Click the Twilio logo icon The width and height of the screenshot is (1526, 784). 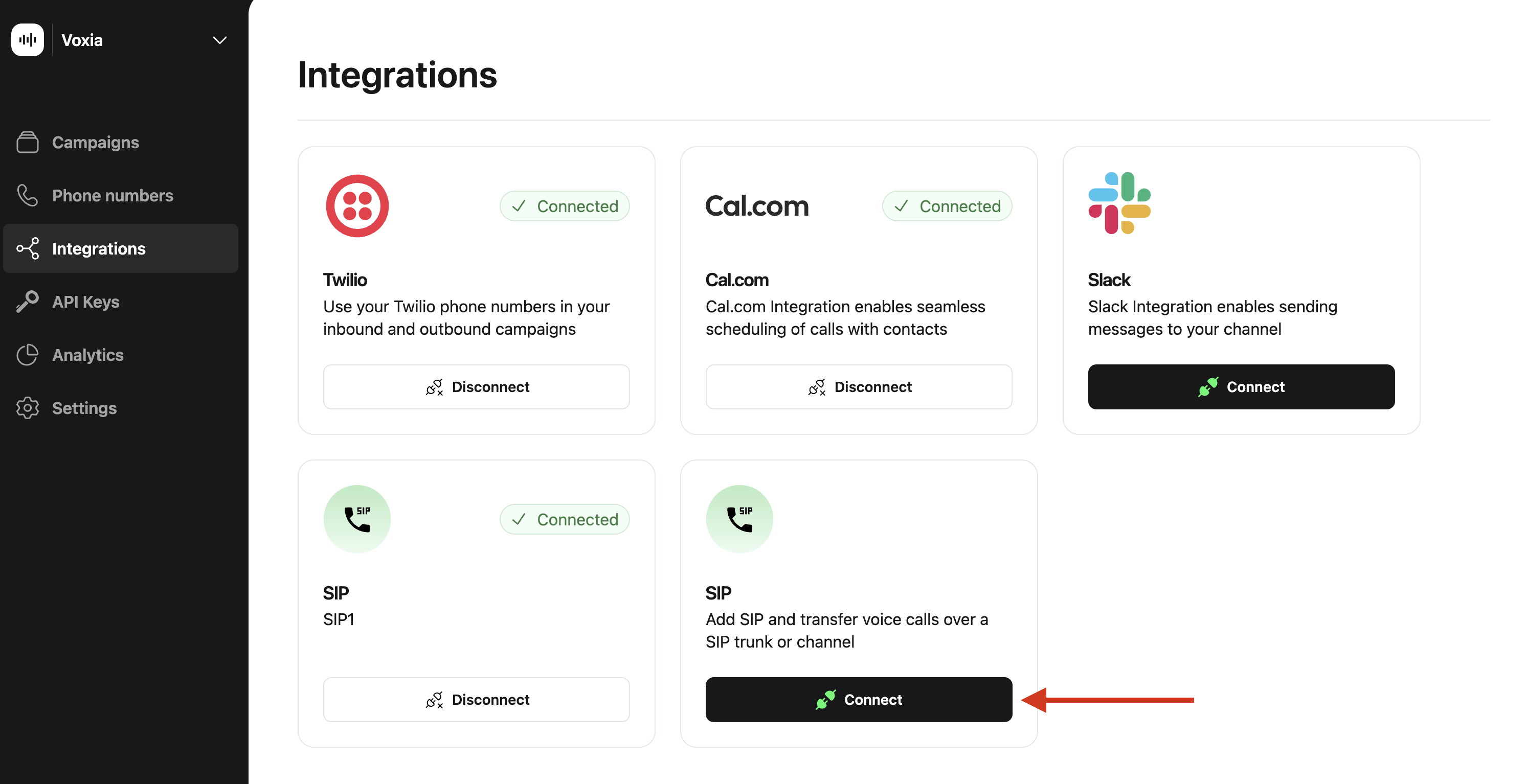(x=357, y=205)
